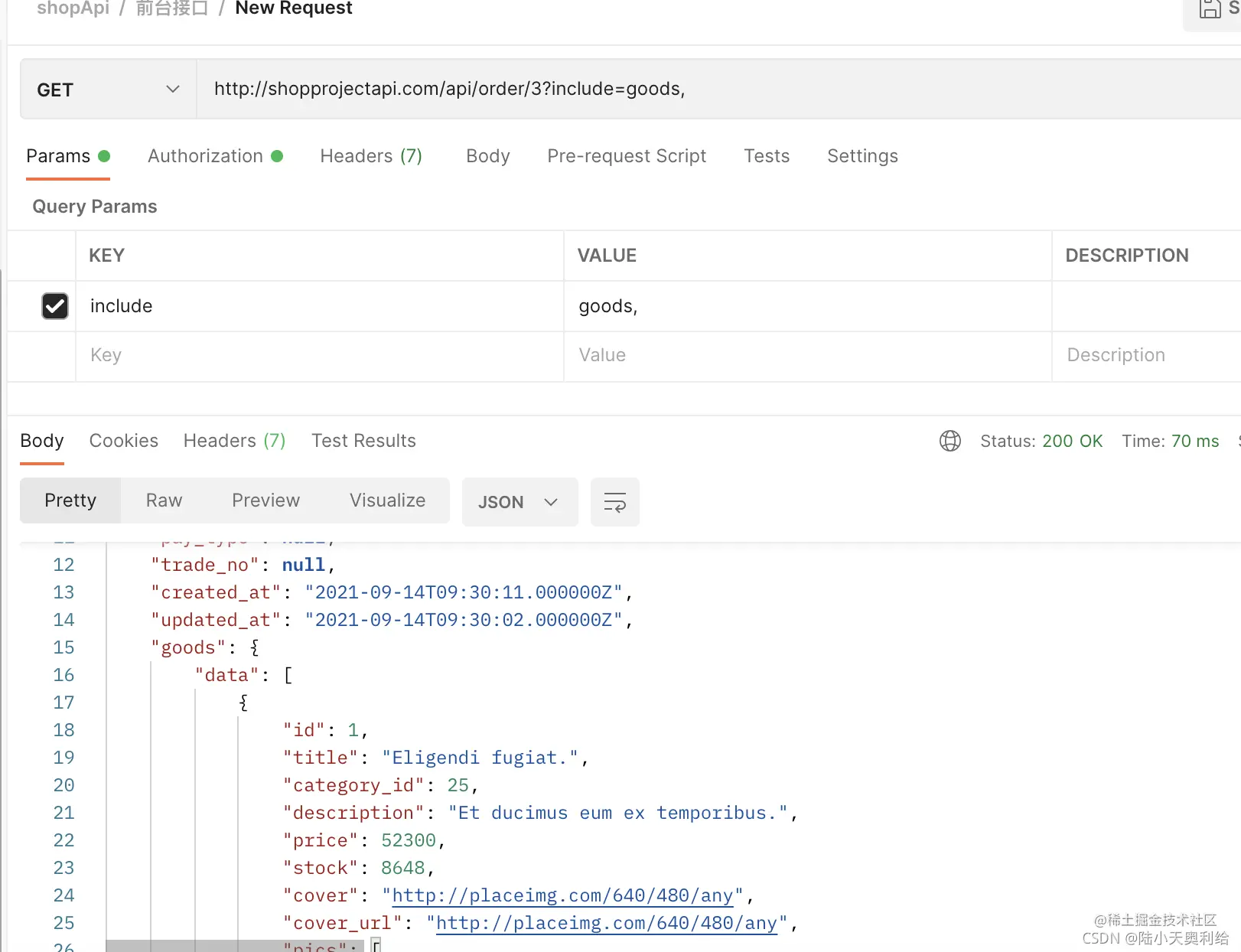Open the cover_url placeimg.com link
Viewport: 1241px width, 952px height.
[x=607, y=923]
